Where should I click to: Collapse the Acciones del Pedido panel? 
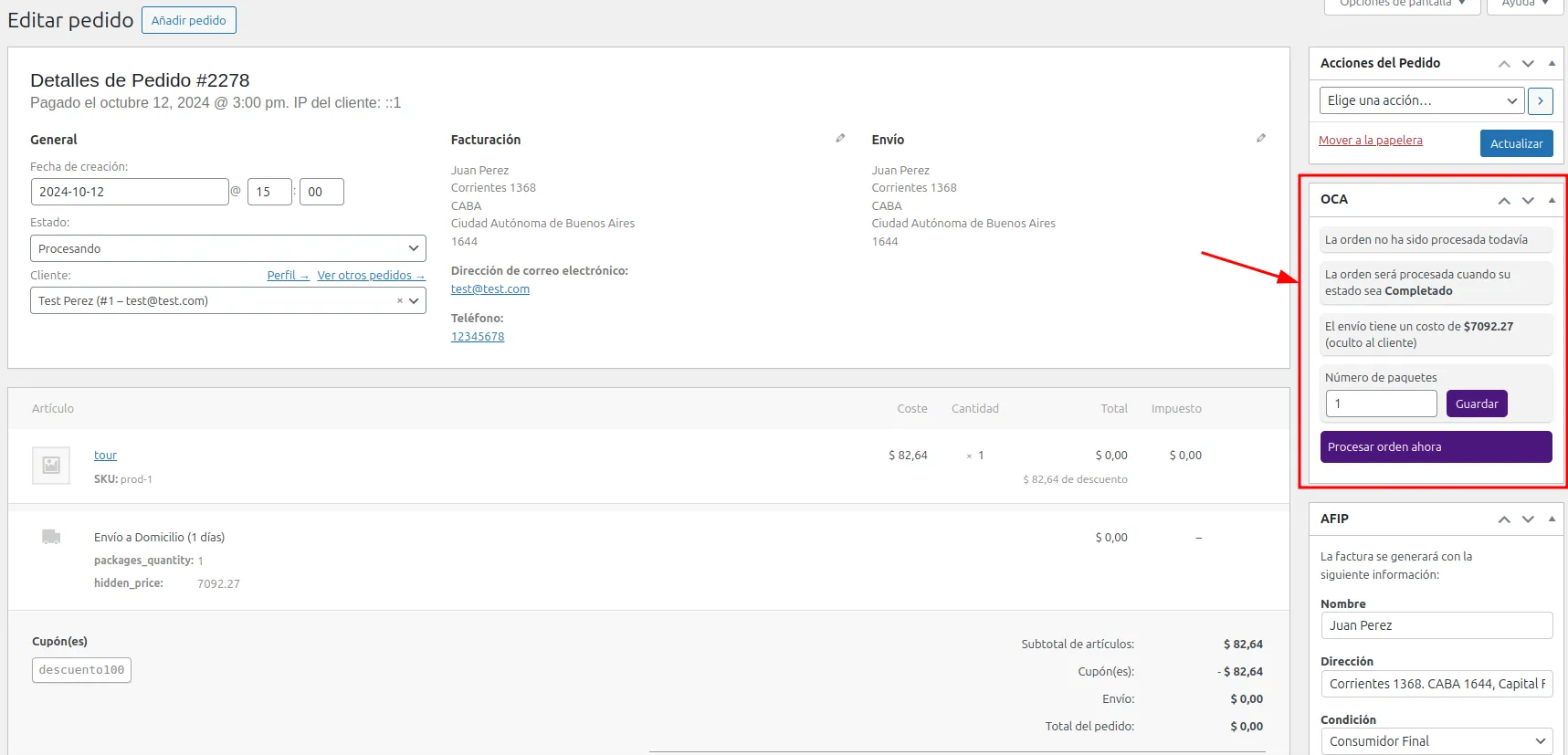[1552, 64]
